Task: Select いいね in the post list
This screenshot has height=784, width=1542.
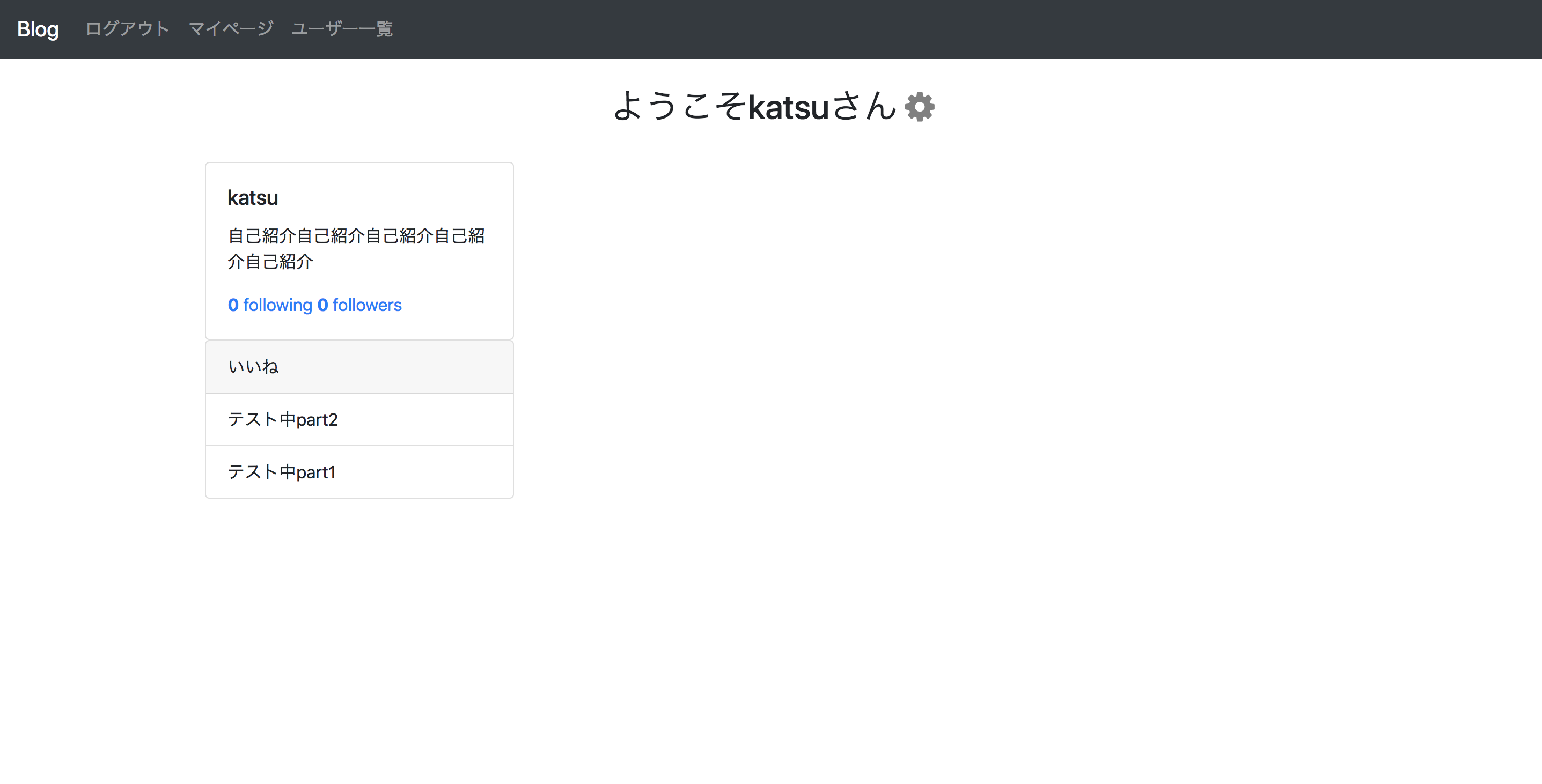Action: pos(253,367)
